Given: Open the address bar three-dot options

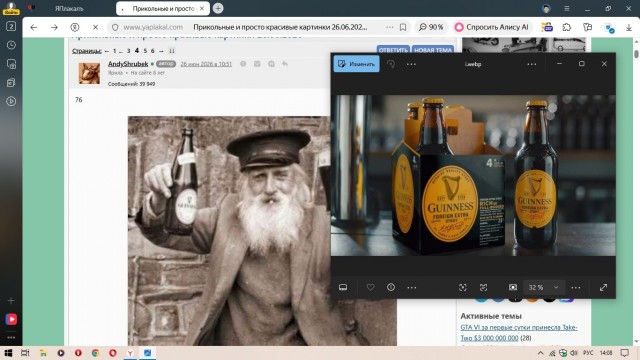Looking at the screenshot, I should 389,27.
